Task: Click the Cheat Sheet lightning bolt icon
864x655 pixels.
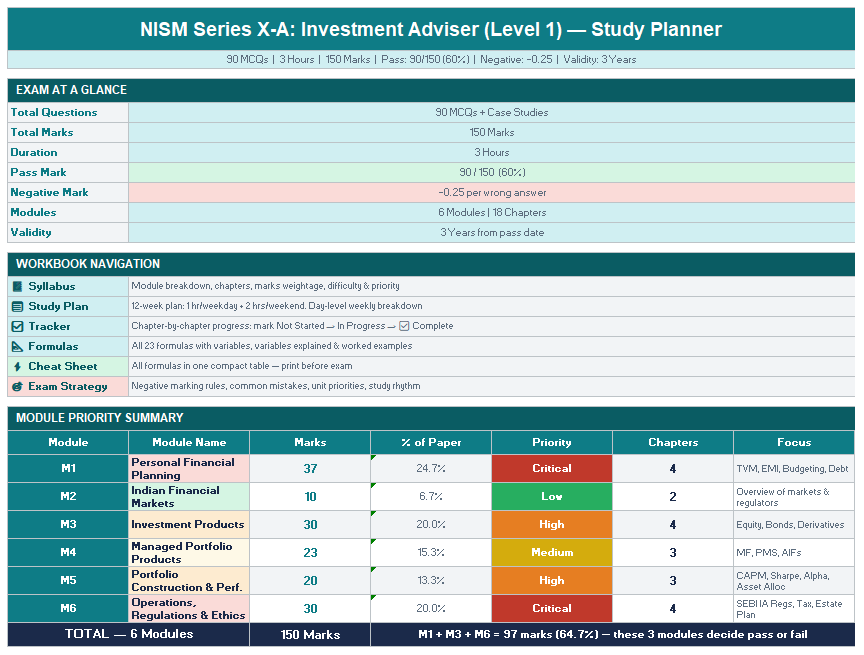Action: coord(18,366)
